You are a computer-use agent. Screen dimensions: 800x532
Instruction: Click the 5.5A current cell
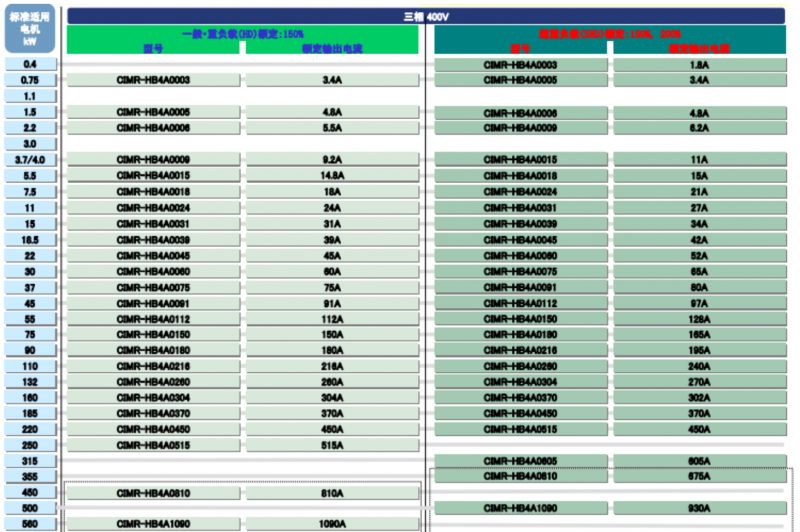click(x=332, y=128)
